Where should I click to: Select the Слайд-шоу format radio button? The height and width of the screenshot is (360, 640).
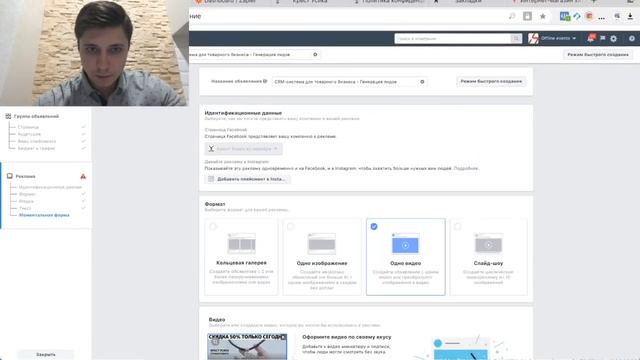(458, 227)
